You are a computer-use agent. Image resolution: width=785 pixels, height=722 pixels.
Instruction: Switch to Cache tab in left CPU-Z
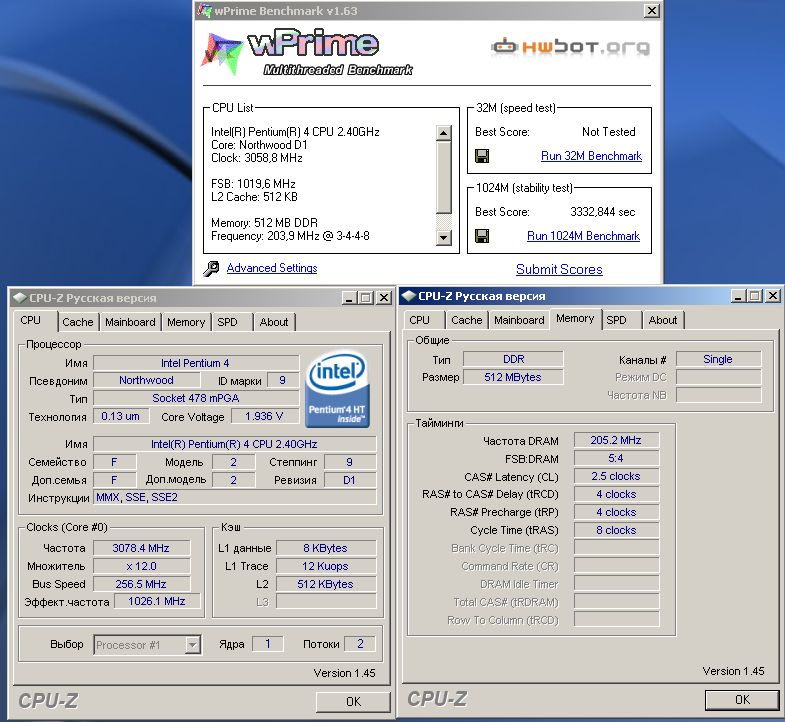coord(78,322)
